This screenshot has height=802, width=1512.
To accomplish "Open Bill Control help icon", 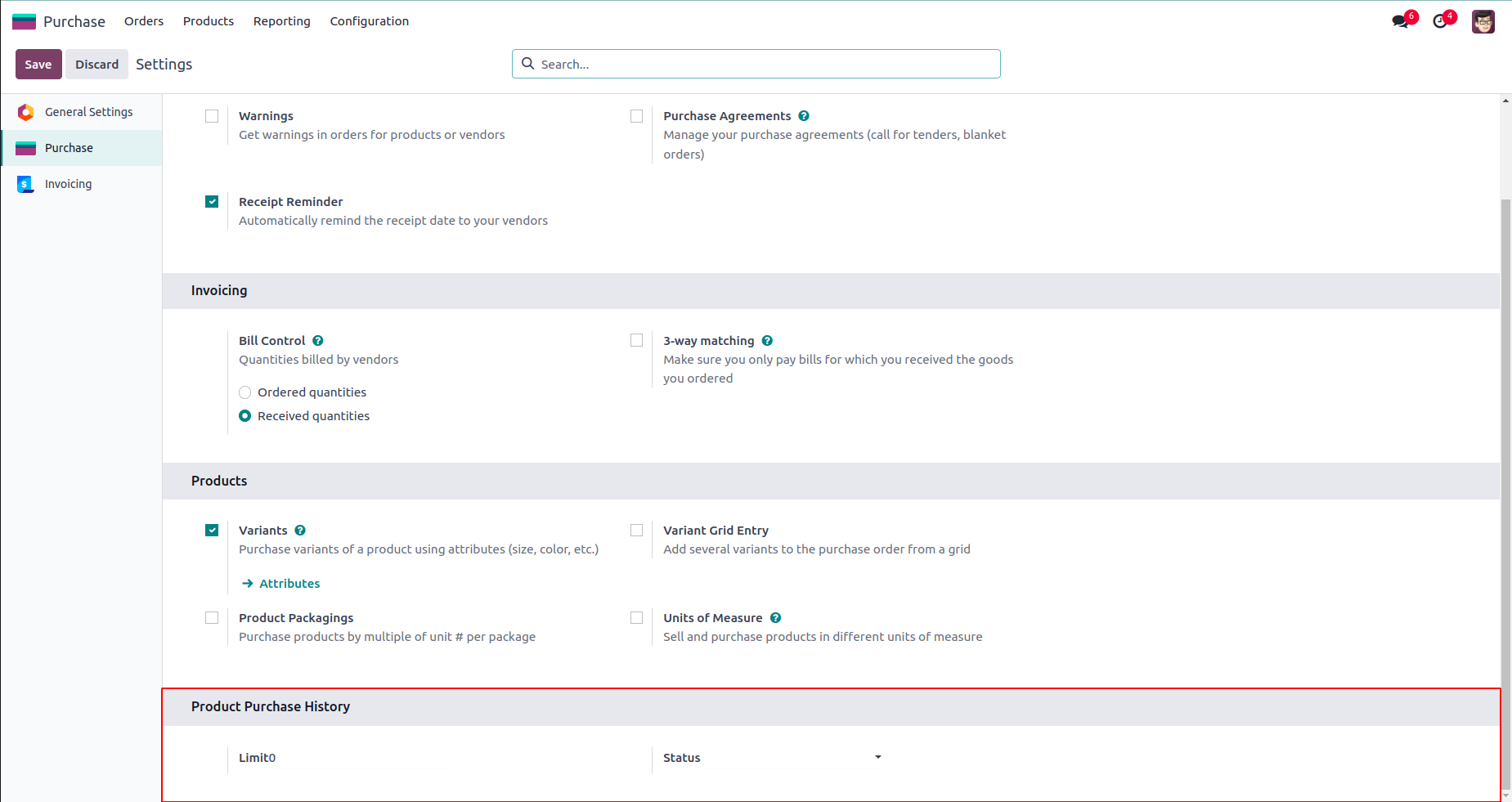I will click(x=318, y=341).
